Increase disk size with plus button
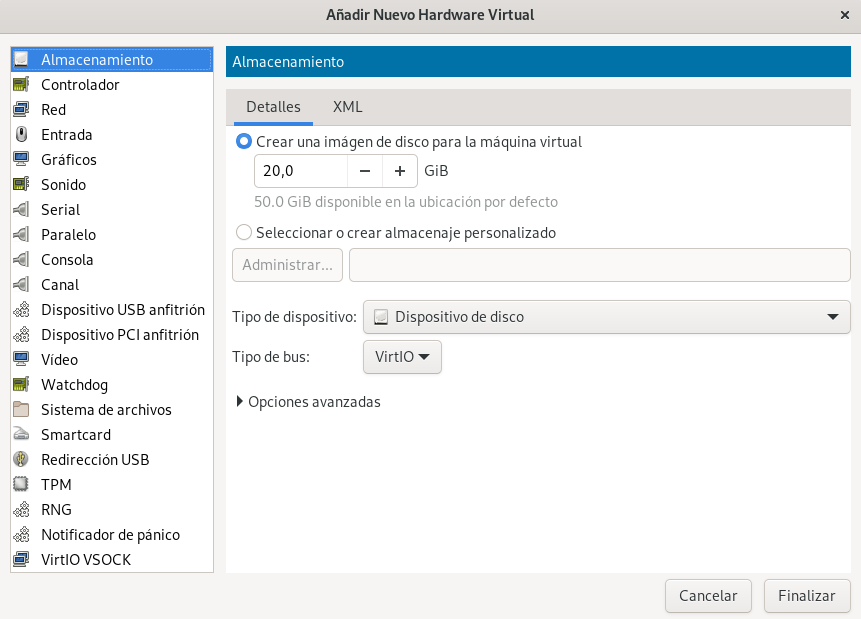The height and width of the screenshot is (619, 861). (x=400, y=171)
